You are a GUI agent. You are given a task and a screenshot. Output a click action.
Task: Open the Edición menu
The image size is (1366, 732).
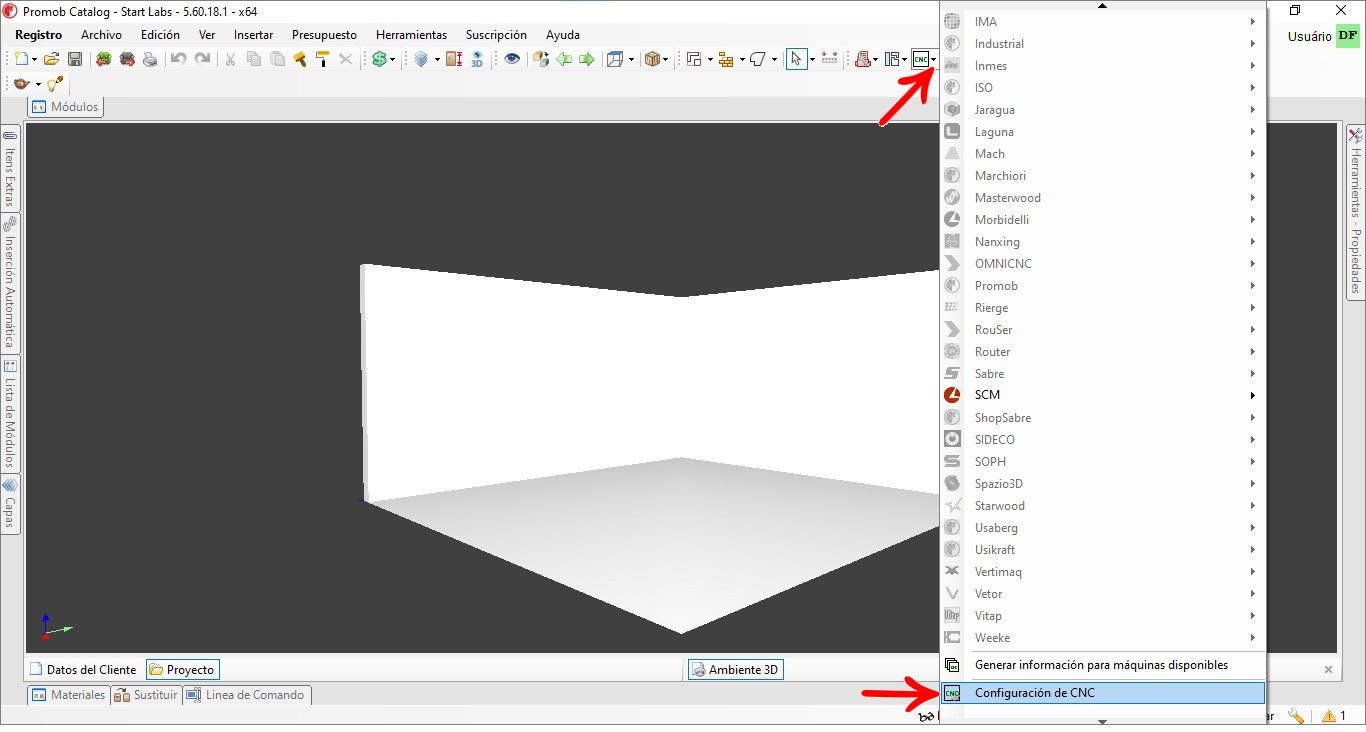160,35
